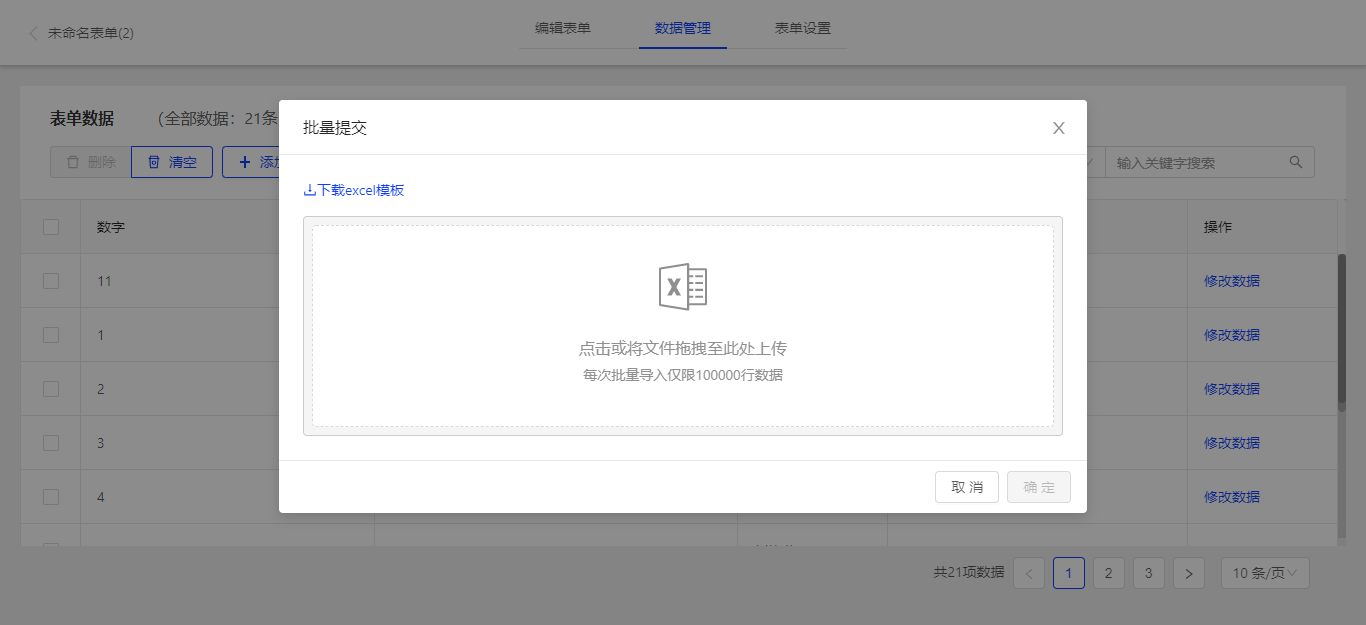The image size is (1366, 625).
Task: Click the 未命名表单(2) title
Action: 91,33
